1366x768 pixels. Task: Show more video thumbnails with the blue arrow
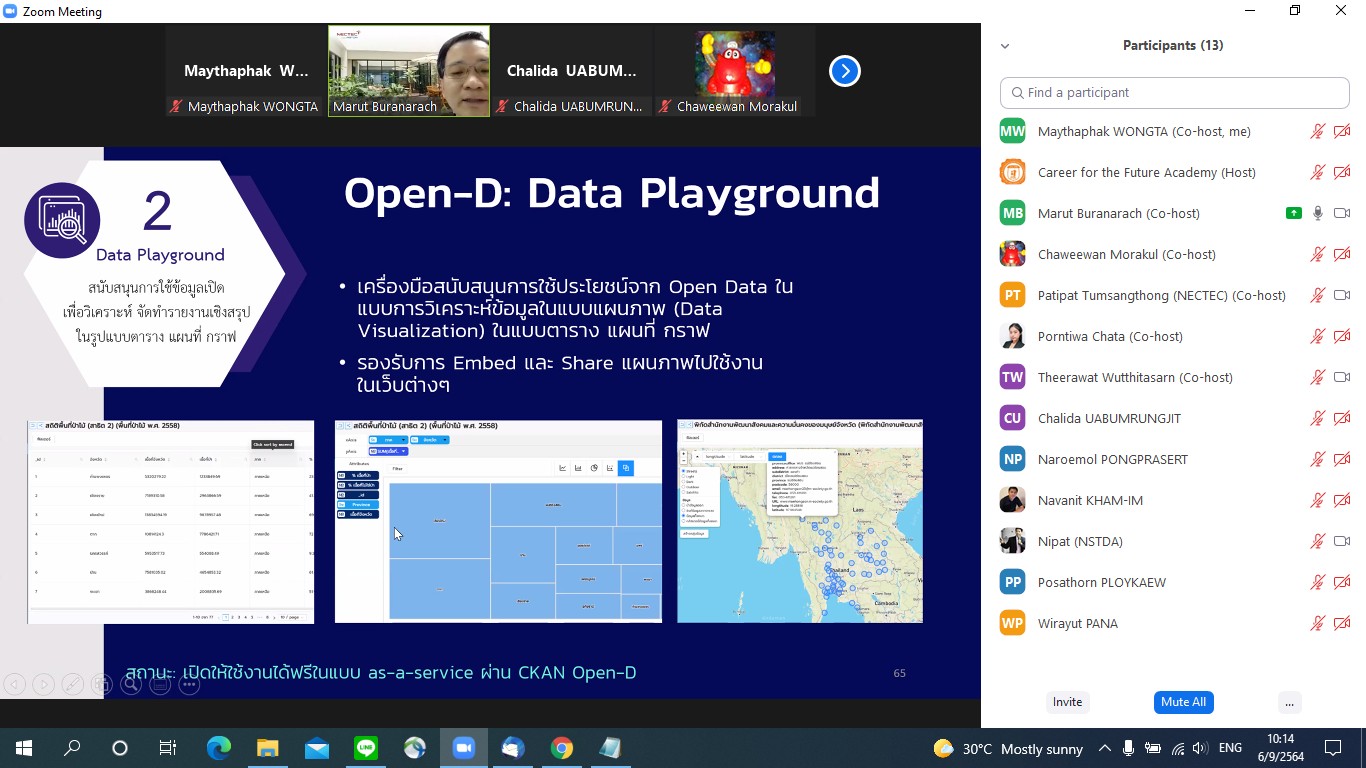(845, 71)
